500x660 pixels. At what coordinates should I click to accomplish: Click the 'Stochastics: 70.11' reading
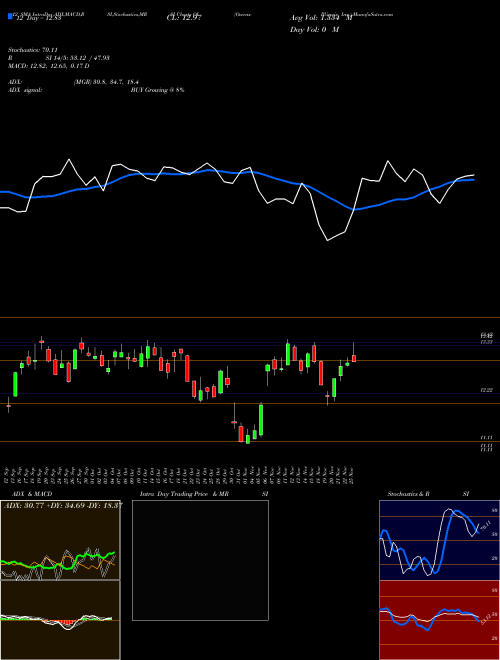[x=32, y=50]
